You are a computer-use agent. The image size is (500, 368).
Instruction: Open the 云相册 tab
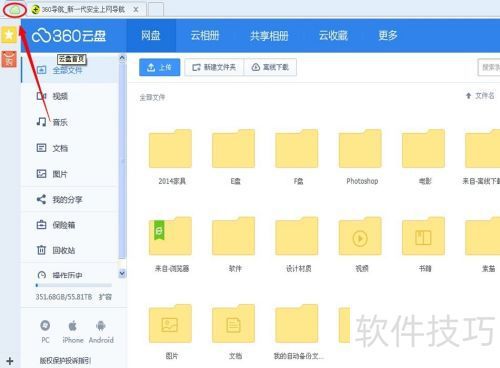(205, 35)
